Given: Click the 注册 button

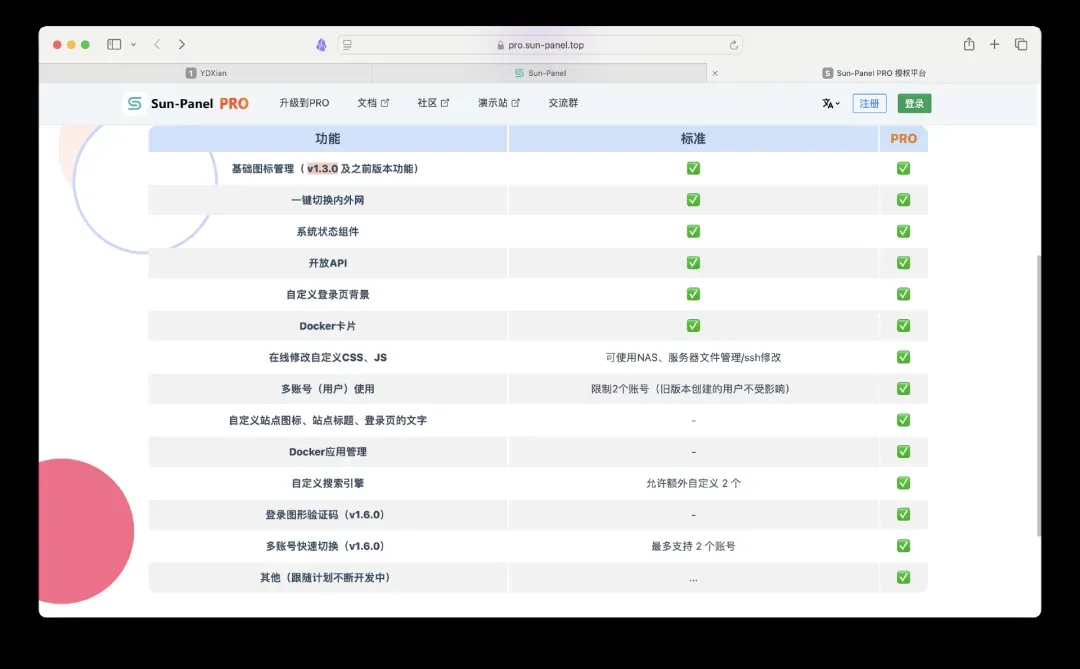Looking at the screenshot, I should [x=869, y=103].
